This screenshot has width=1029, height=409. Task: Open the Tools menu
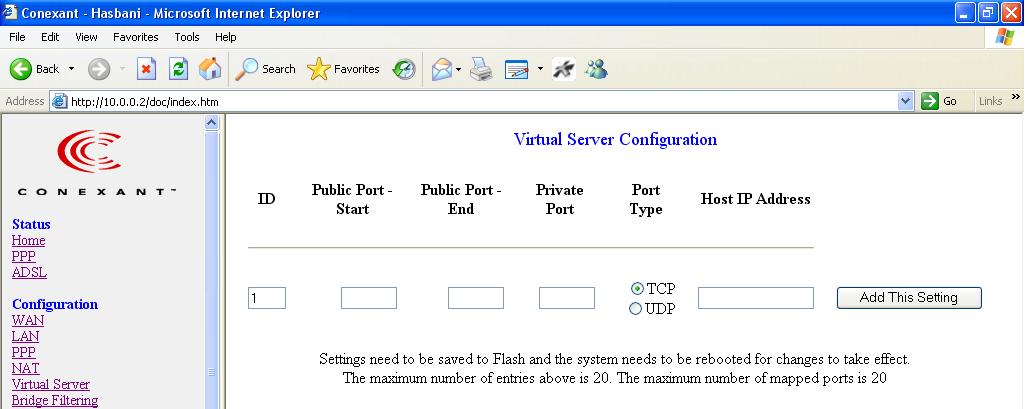(187, 37)
